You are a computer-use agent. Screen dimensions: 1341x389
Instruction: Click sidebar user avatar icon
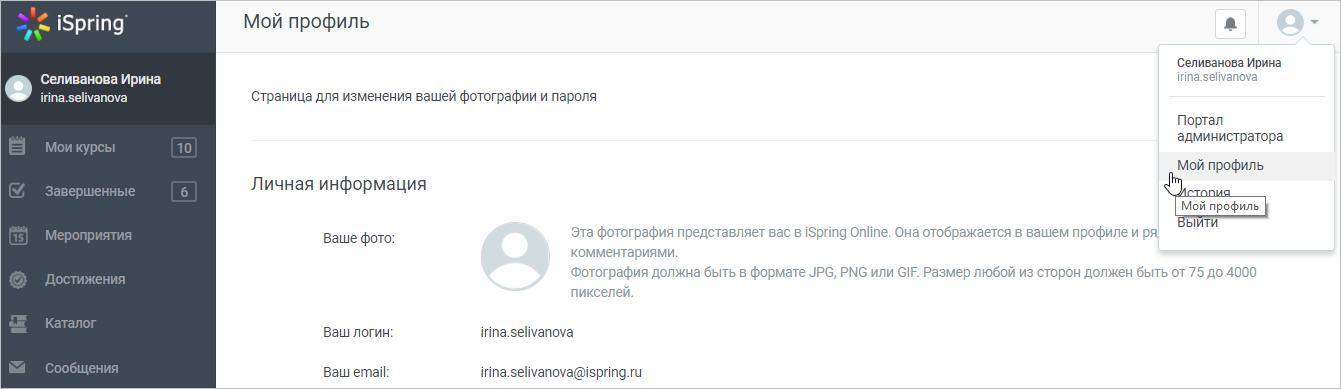coord(18,89)
